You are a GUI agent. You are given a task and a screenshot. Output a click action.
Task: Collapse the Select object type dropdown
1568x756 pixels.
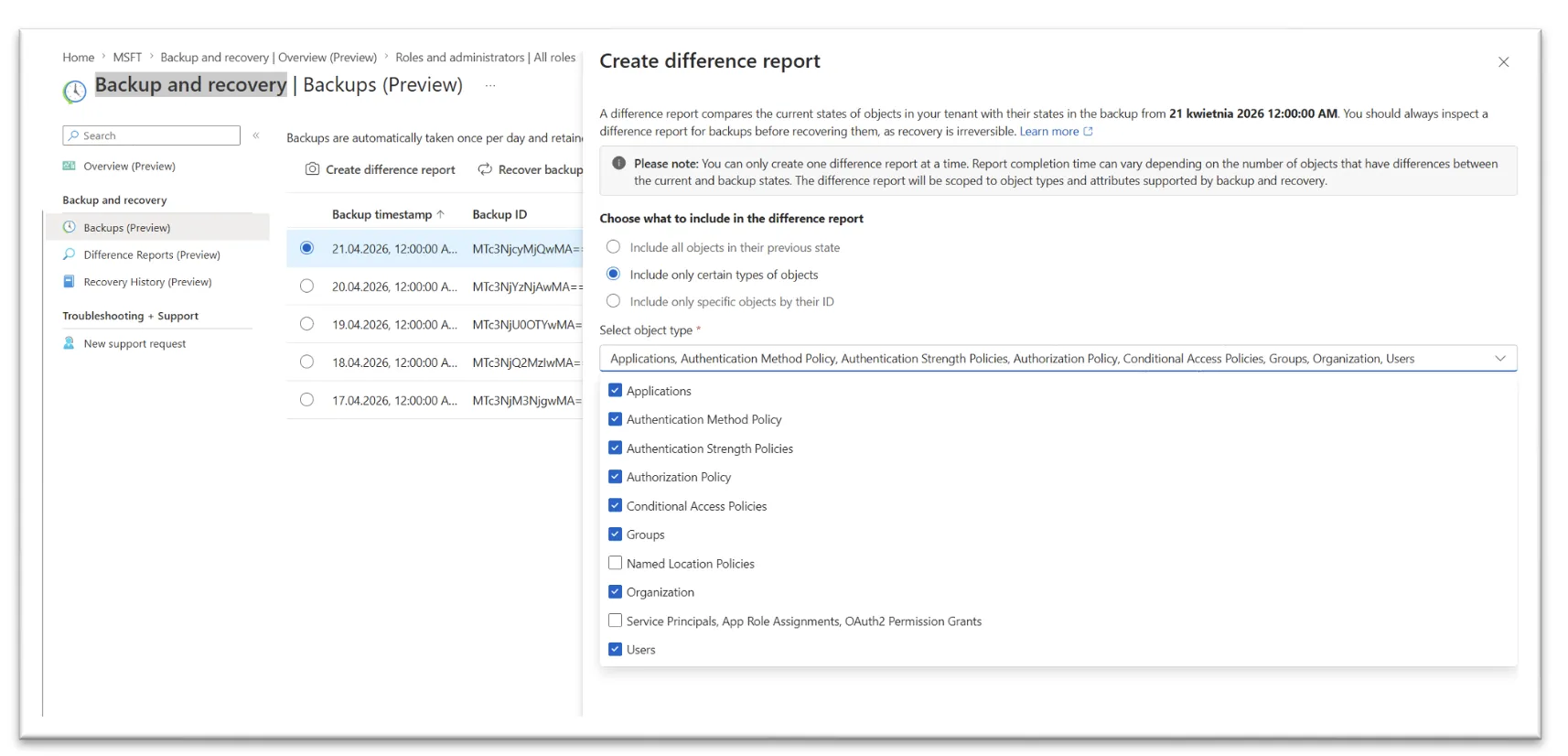1499,359
